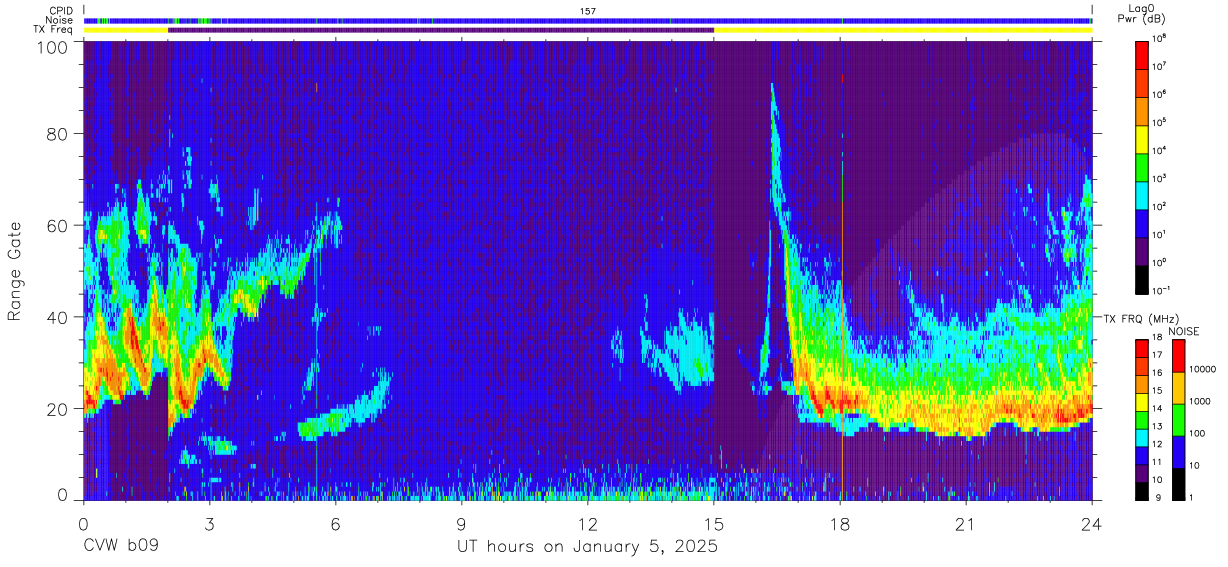Click the 'NOISE' legend title

[1185, 331]
